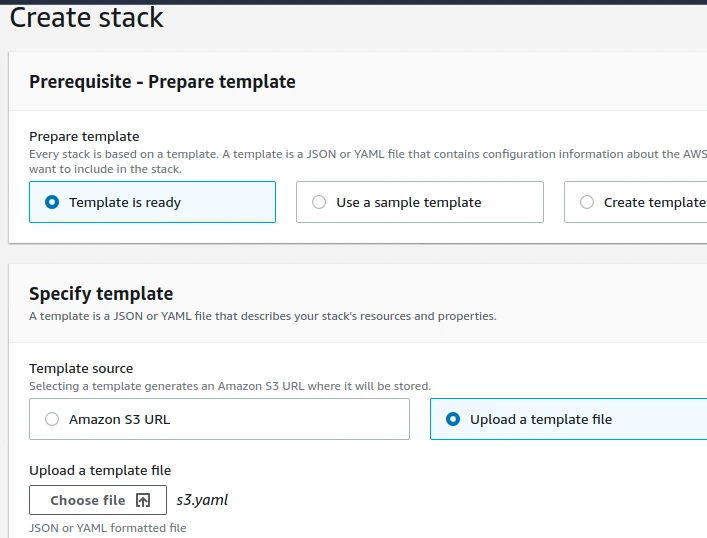Choose the "Create template" radio option
The height and width of the screenshot is (538, 707).
coord(587,202)
